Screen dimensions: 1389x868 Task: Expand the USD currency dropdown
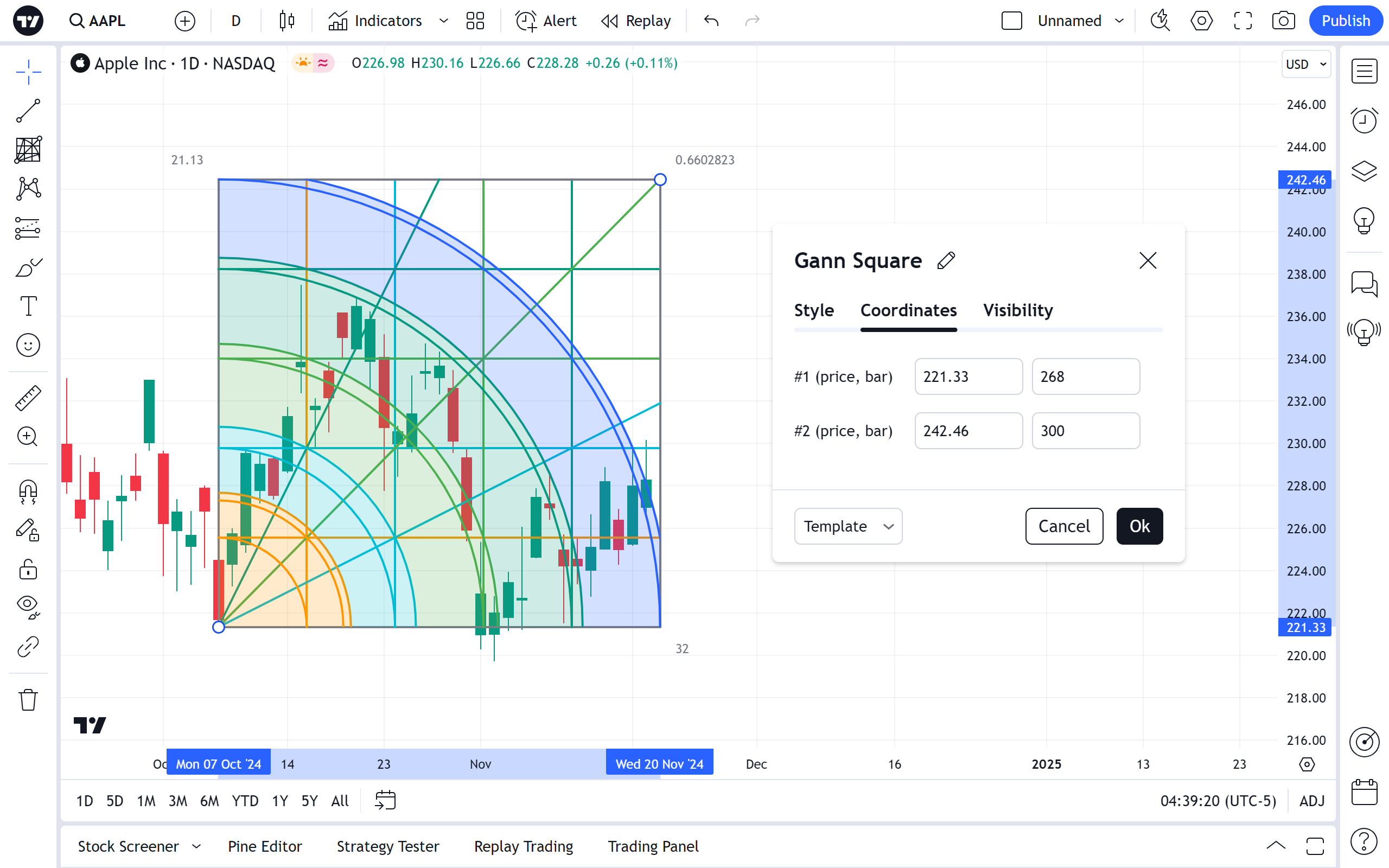(1306, 65)
